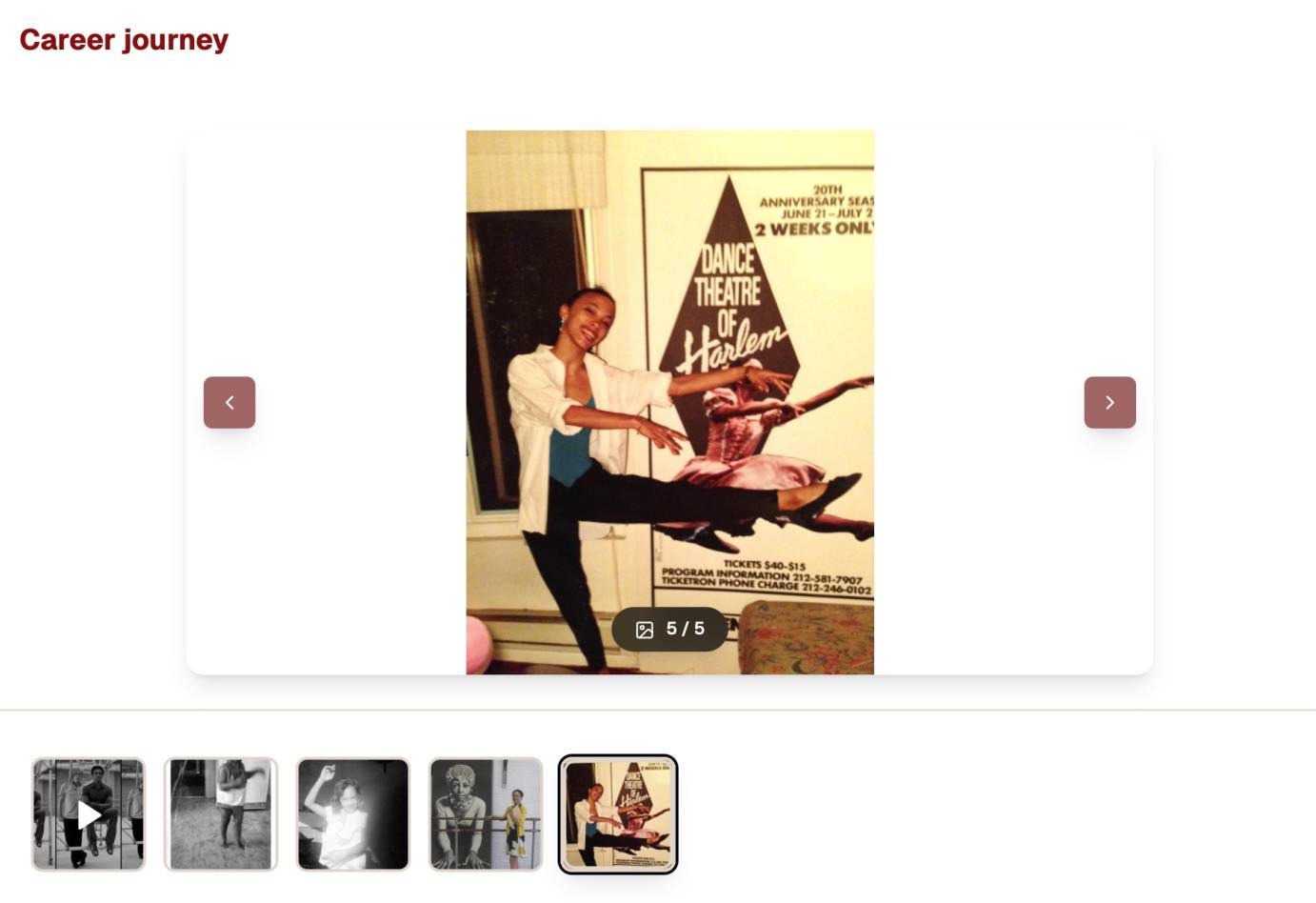Advance the carousel using the right chevron

[1109, 402]
